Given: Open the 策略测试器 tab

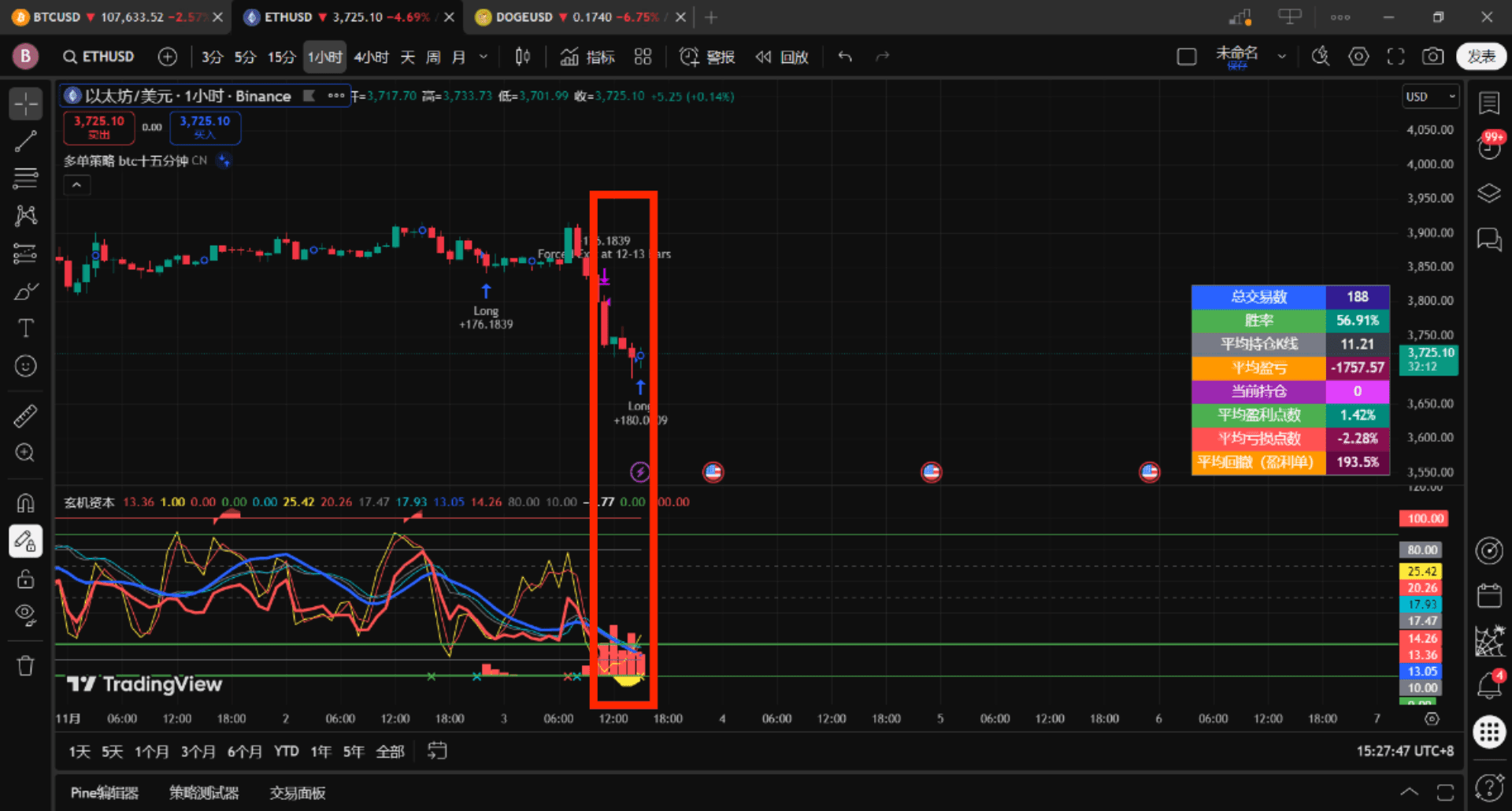Looking at the screenshot, I should pos(204,793).
